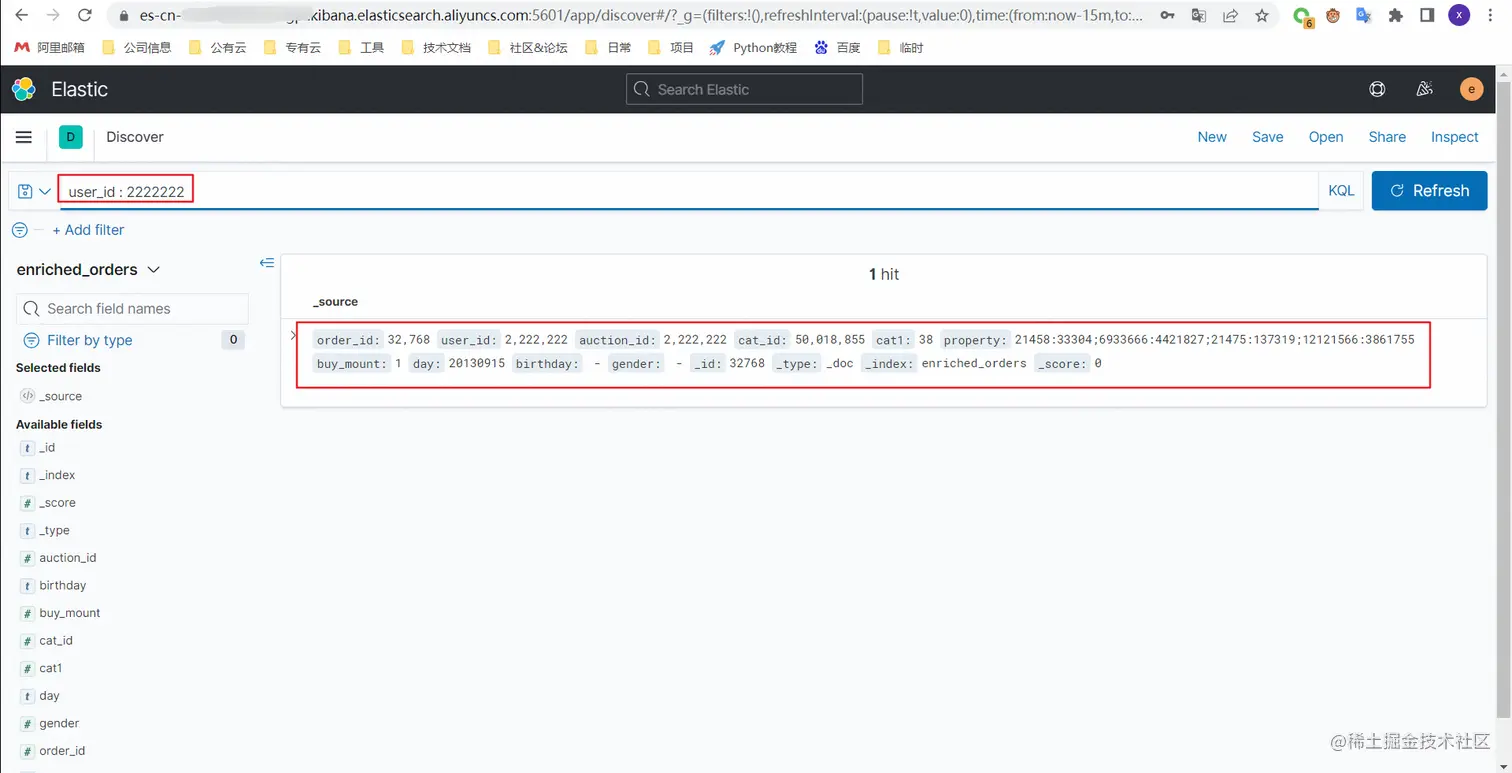Open the browser share icon

pos(1230,15)
